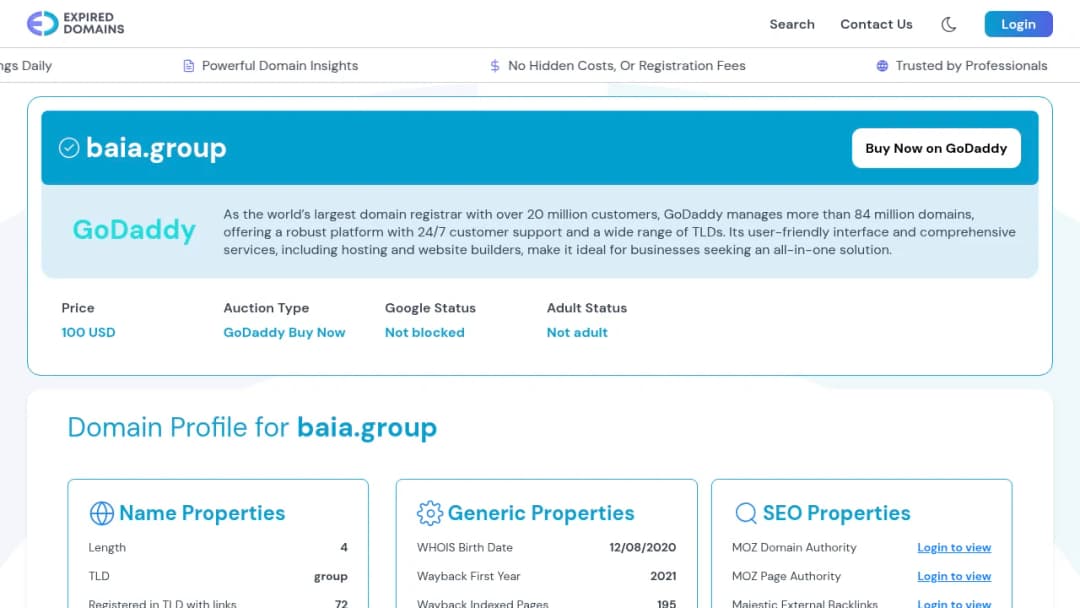Click the GoDaddy registrar logo text
The image size is (1080, 608).
[134, 230]
